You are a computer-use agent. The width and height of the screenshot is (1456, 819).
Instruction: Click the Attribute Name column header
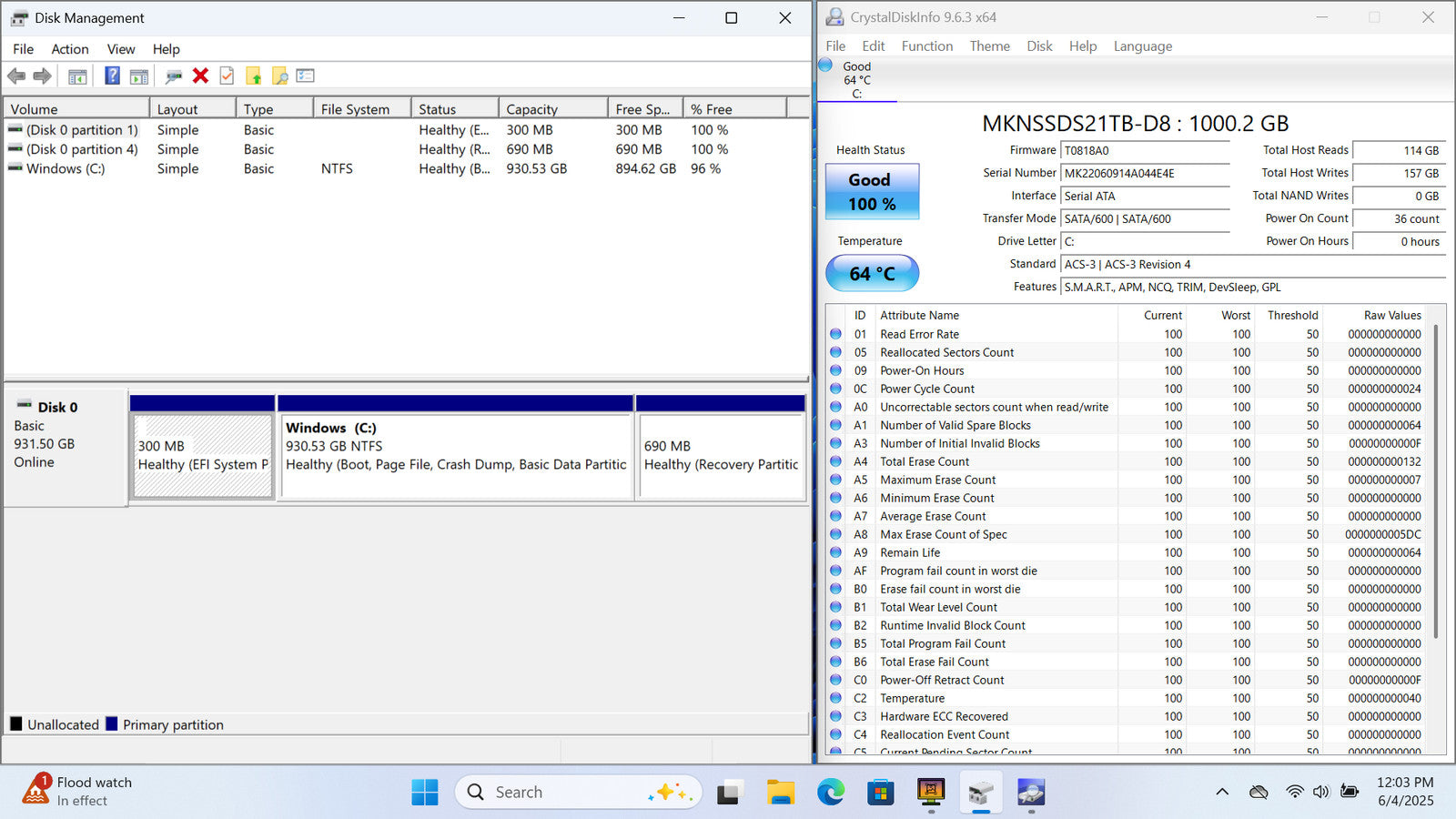pos(996,315)
